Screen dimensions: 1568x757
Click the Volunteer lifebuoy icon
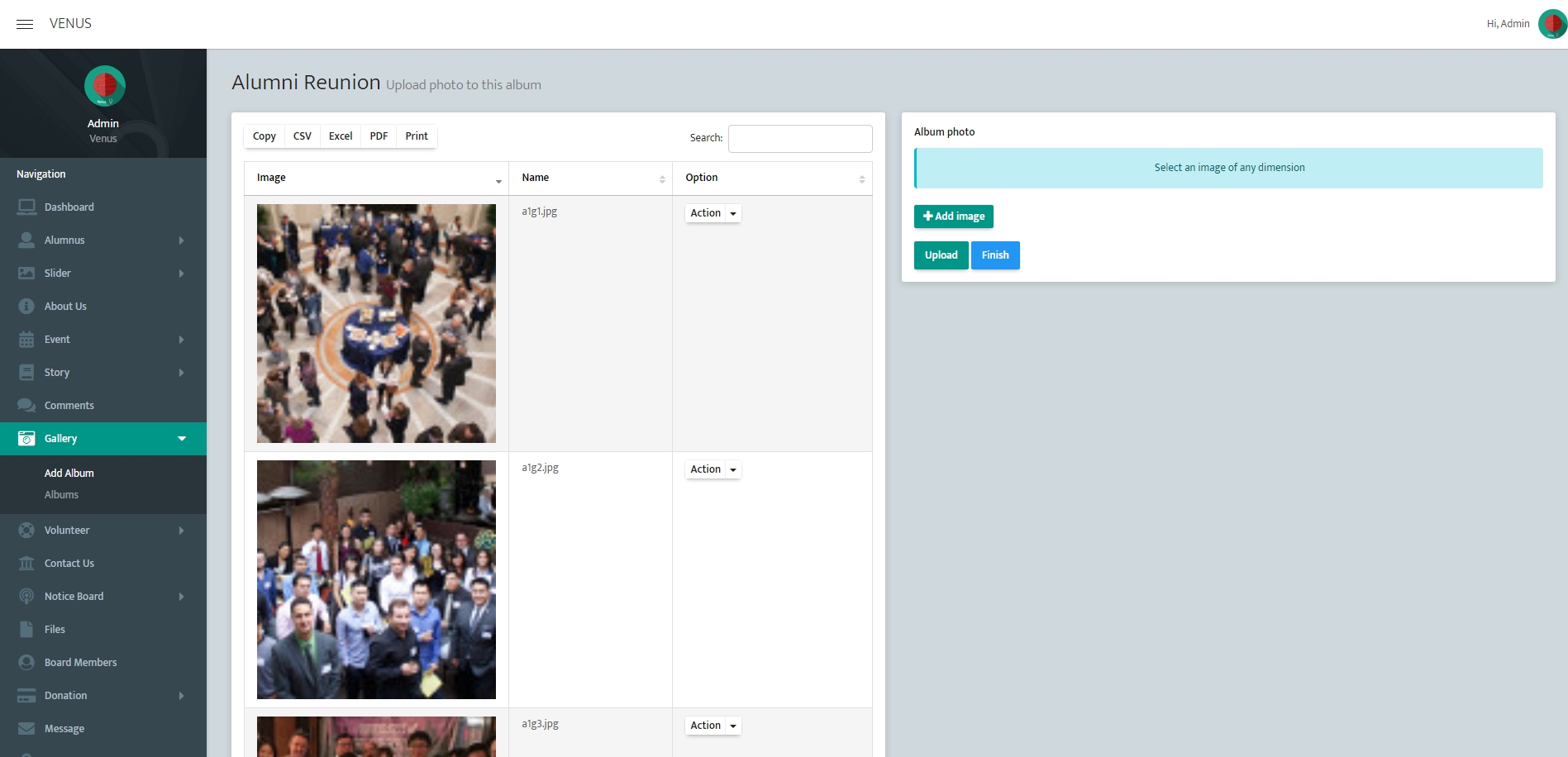[26, 530]
